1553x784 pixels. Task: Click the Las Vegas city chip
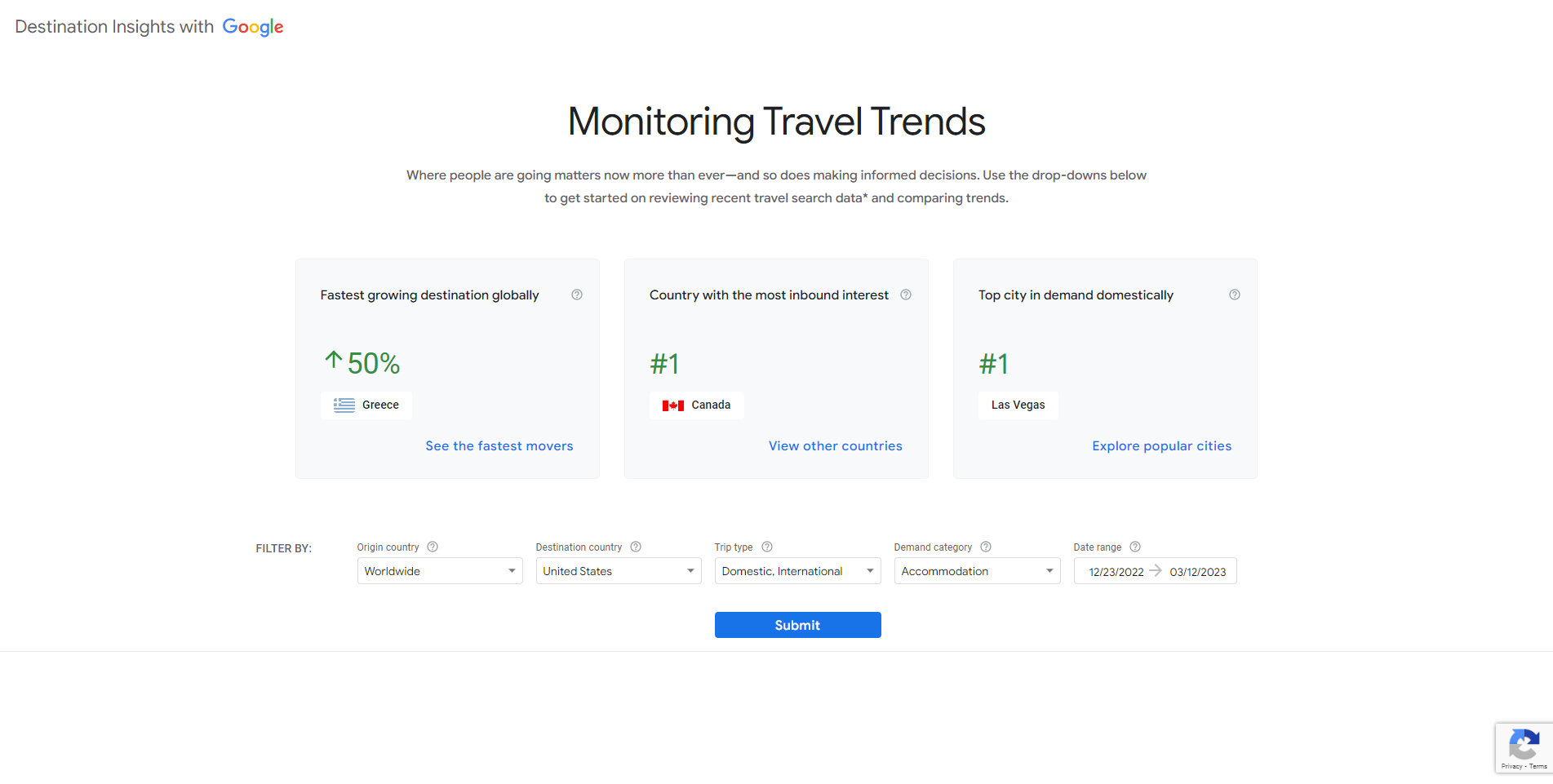[1018, 405]
